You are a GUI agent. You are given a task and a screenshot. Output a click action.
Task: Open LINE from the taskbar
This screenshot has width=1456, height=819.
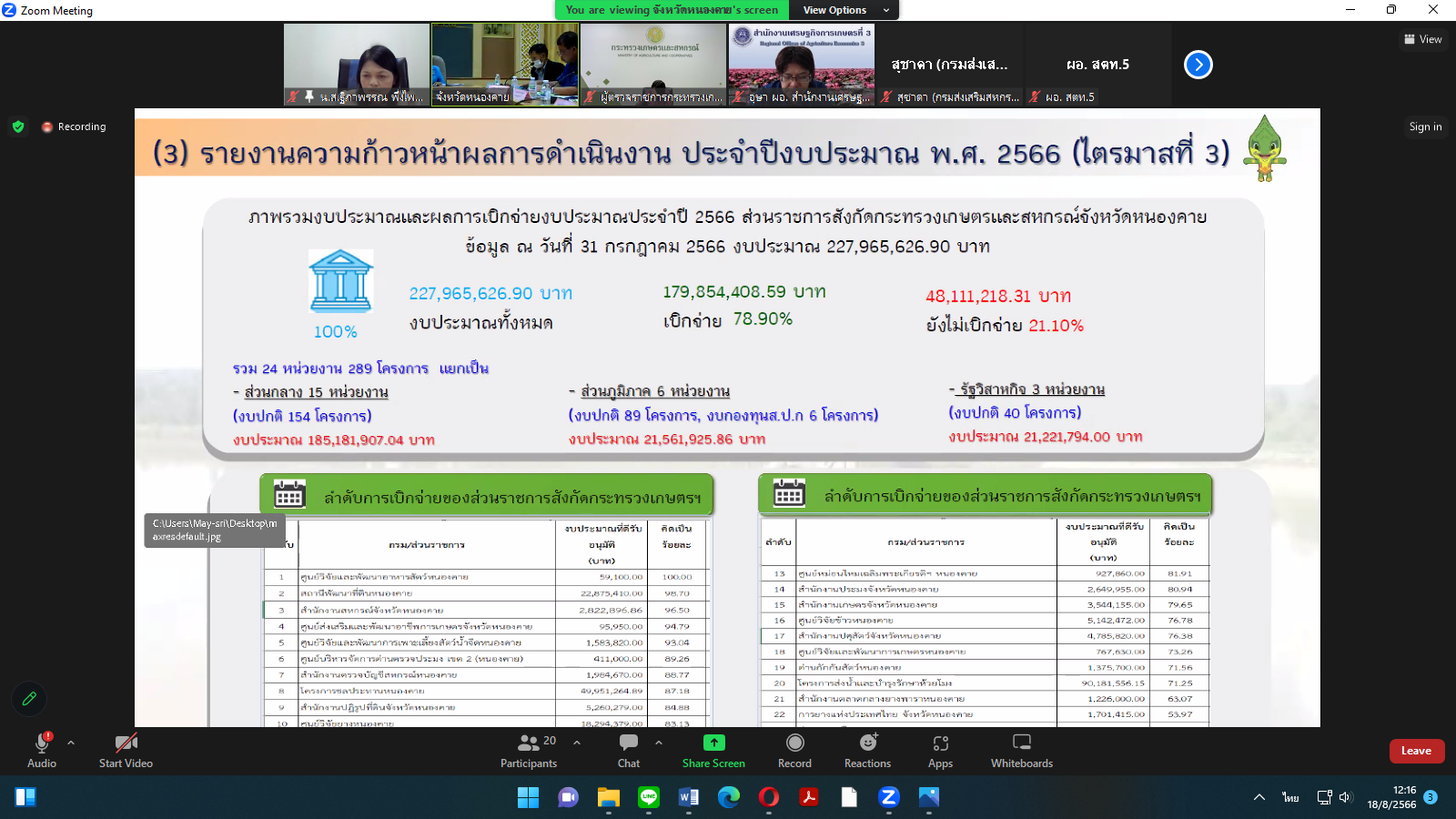(649, 797)
